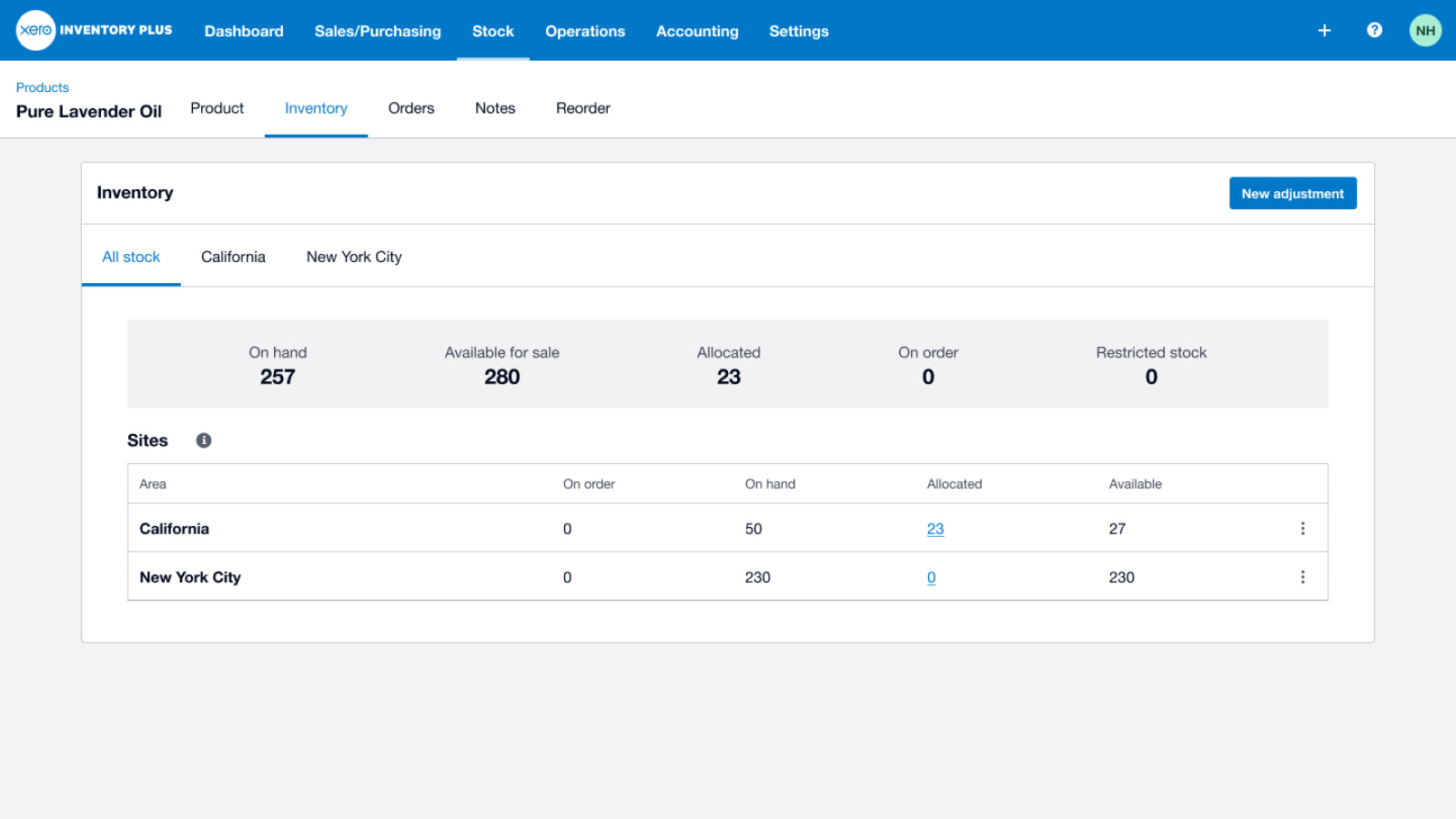Open the Notes tab
1456x819 pixels.
pyautogui.click(x=495, y=108)
